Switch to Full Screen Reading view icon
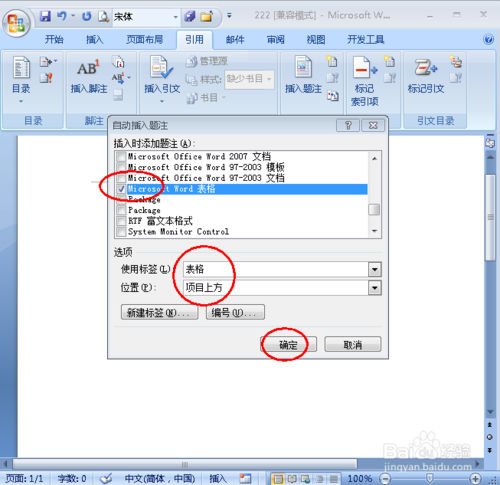 pyautogui.click(x=292, y=479)
